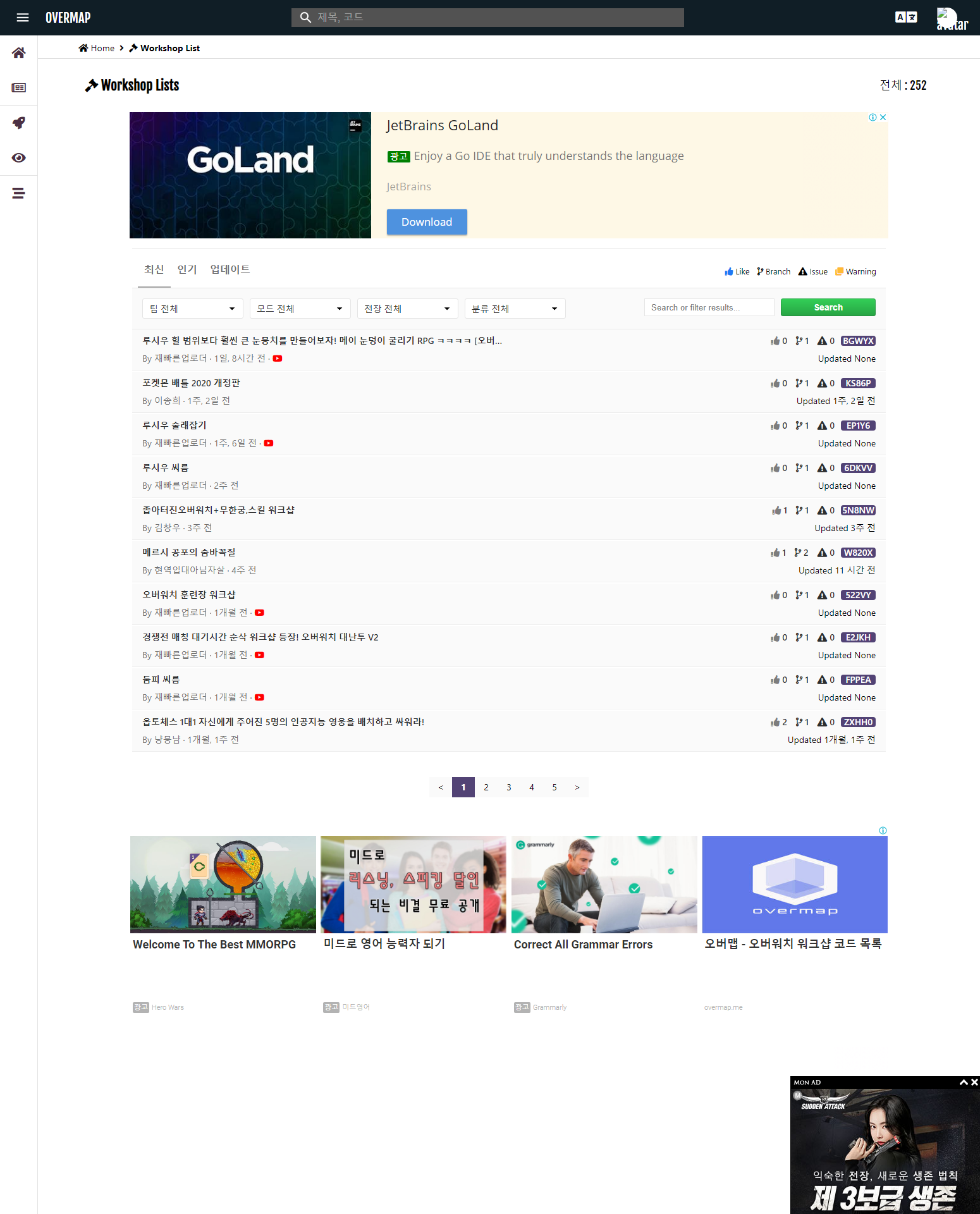980x1214 pixels.
Task: Open YouTube icon on 루시우 술래잡기 row
Action: (x=269, y=443)
